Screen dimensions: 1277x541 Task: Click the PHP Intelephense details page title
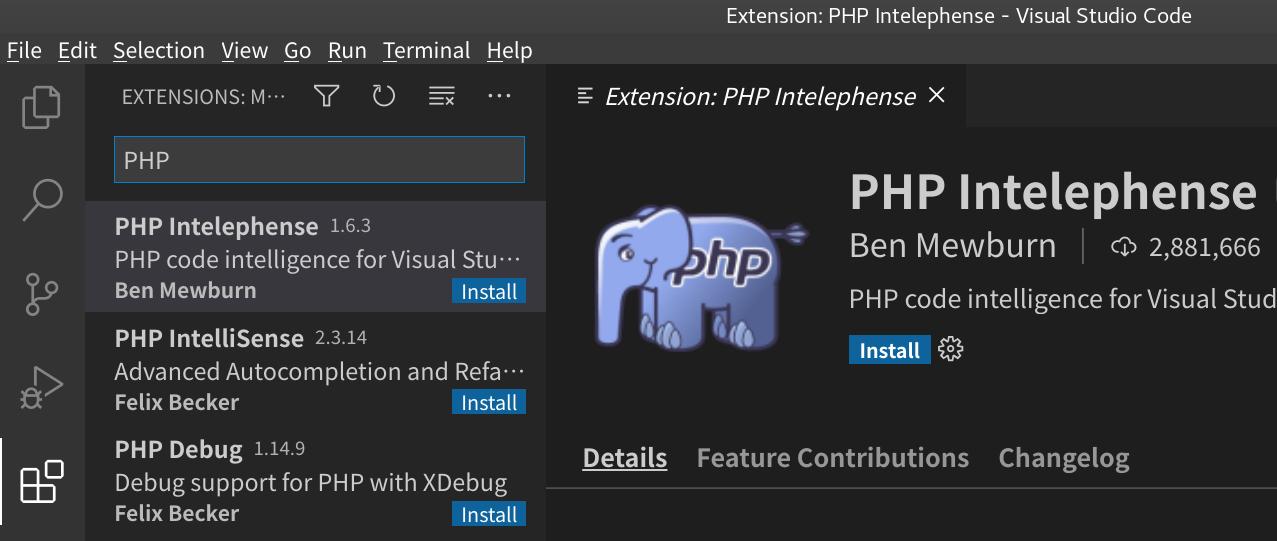coord(1053,191)
